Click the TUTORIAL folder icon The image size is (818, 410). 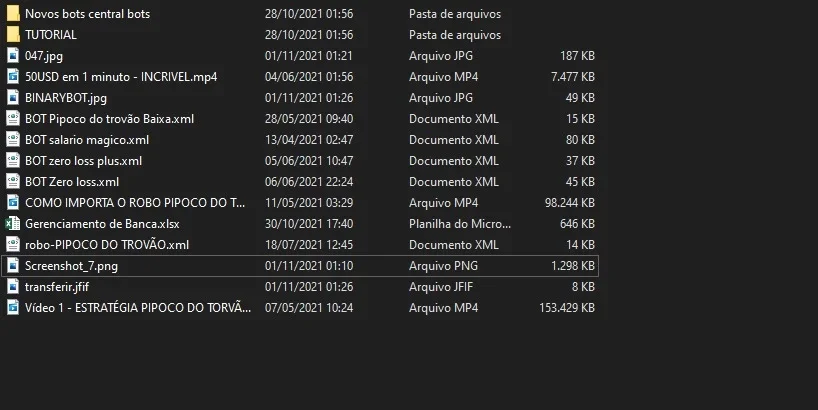pyautogui.click(x=13, y=34)
